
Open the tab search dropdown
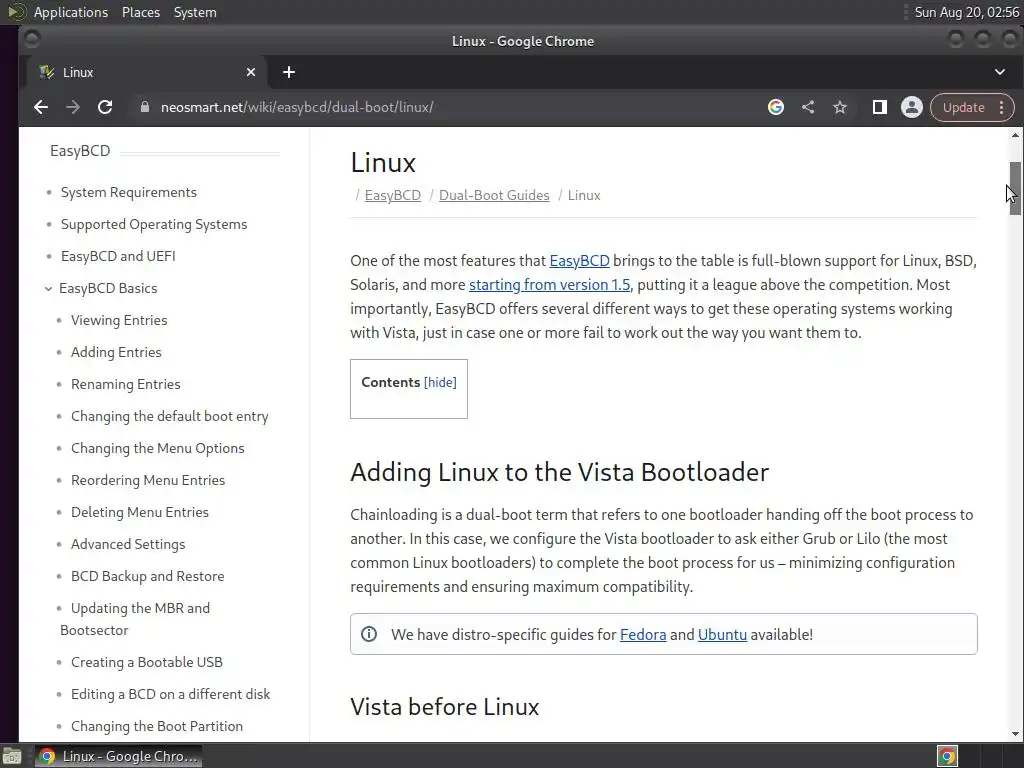click(x=999, y=72)
